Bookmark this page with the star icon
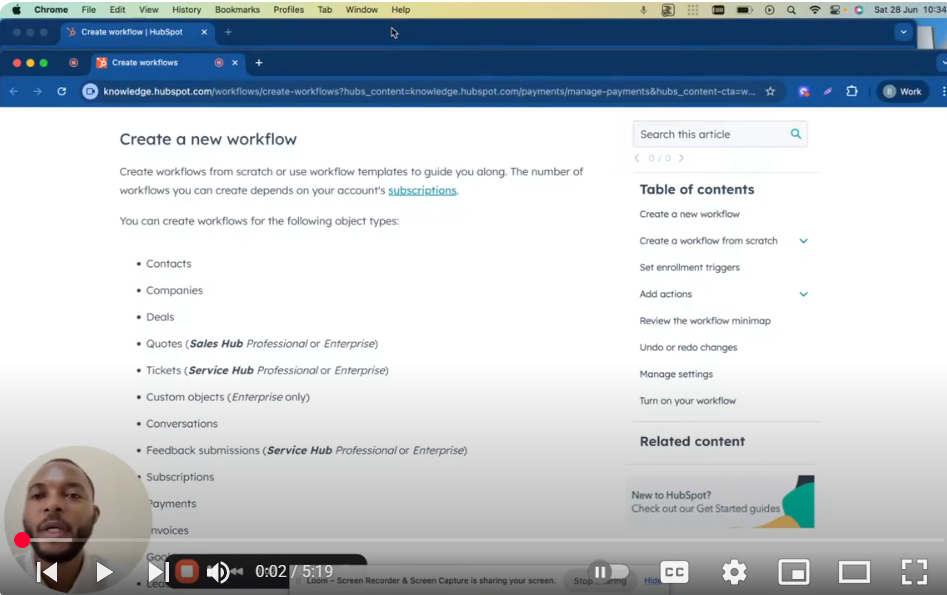Image resolution: width=947 pixels, height=595 pixels. tap(770, 91)
